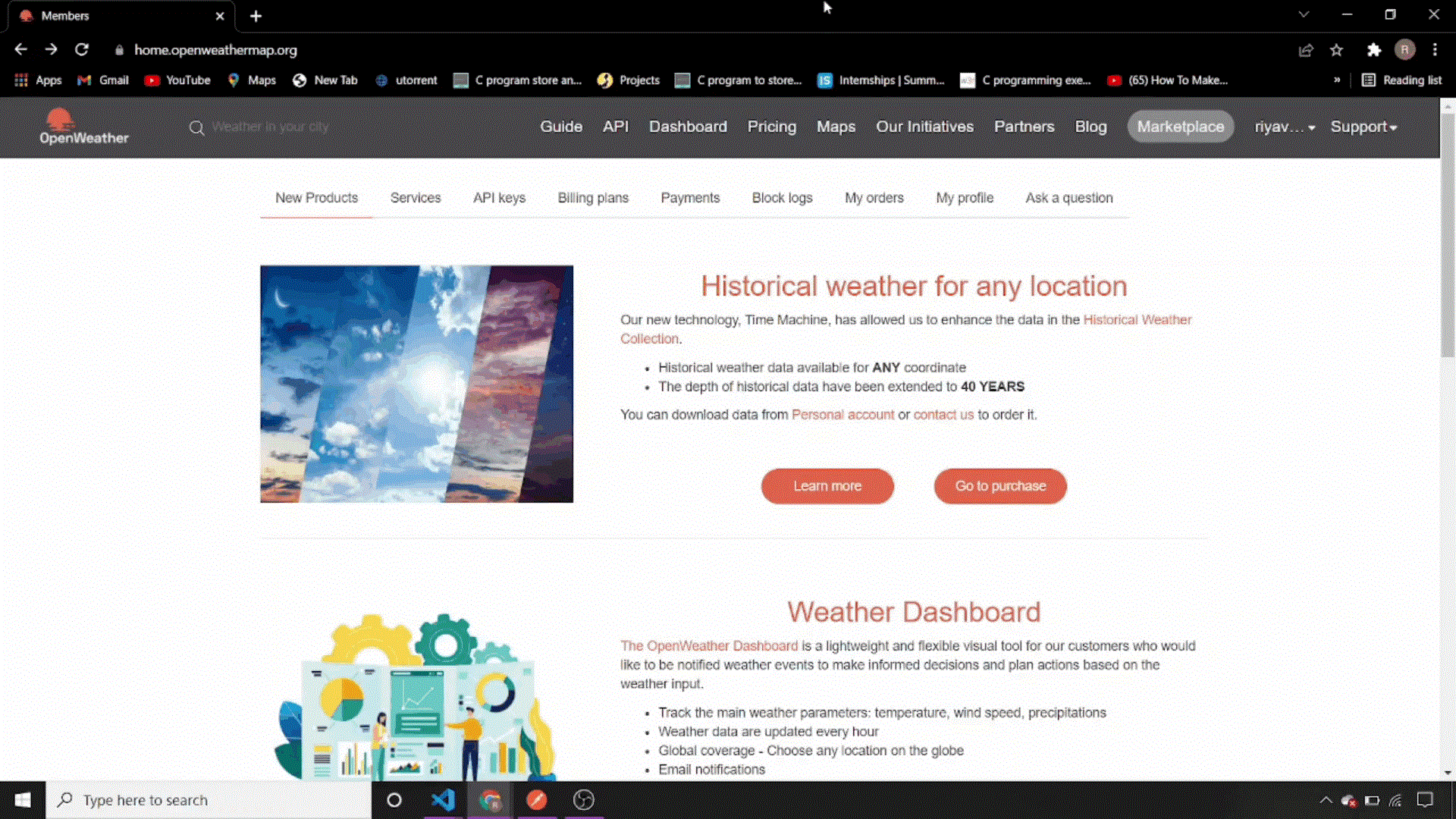Viewport: 1456px width, 819px height.
Task: Show more bookmarks chevron
Action: click(1337, 80)
